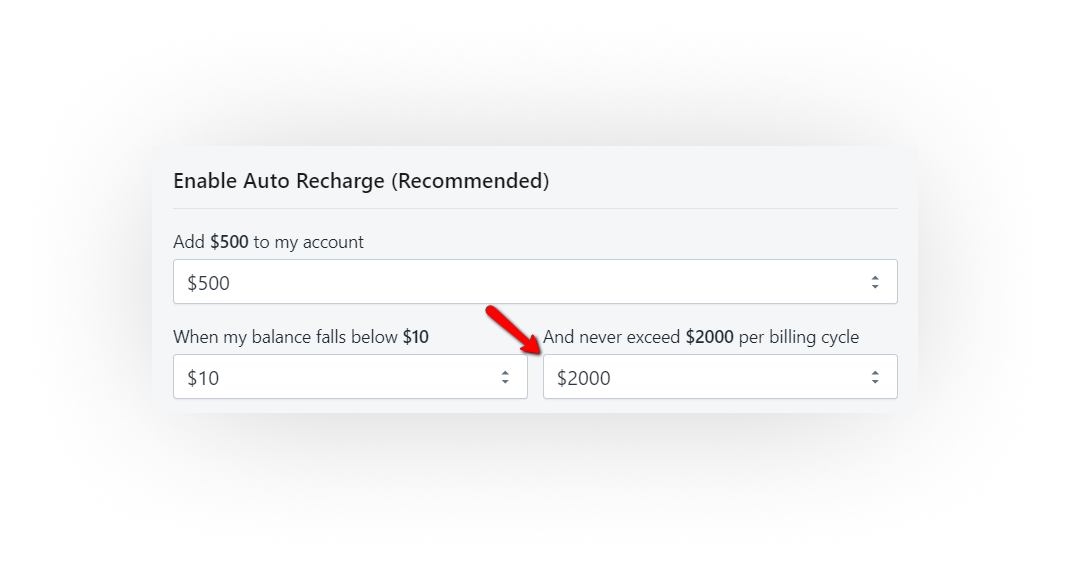Click the 'And never exceed' label text

[612, 337]
